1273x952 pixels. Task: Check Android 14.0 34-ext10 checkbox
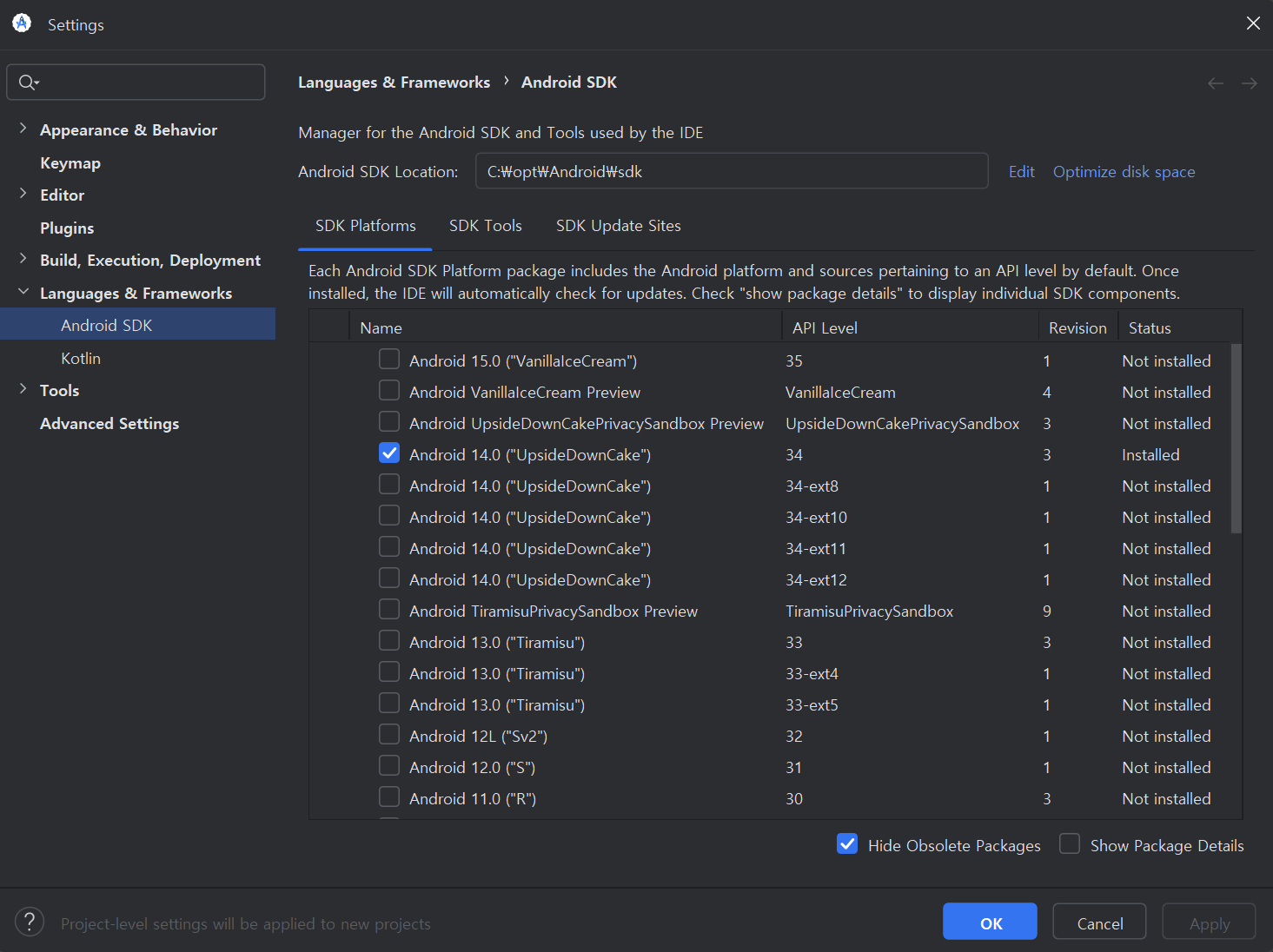pos(389,515)
